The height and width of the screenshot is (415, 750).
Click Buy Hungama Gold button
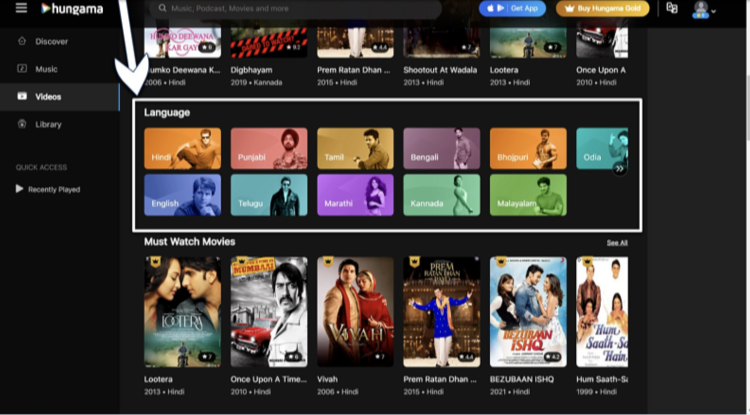pos(603,8)
